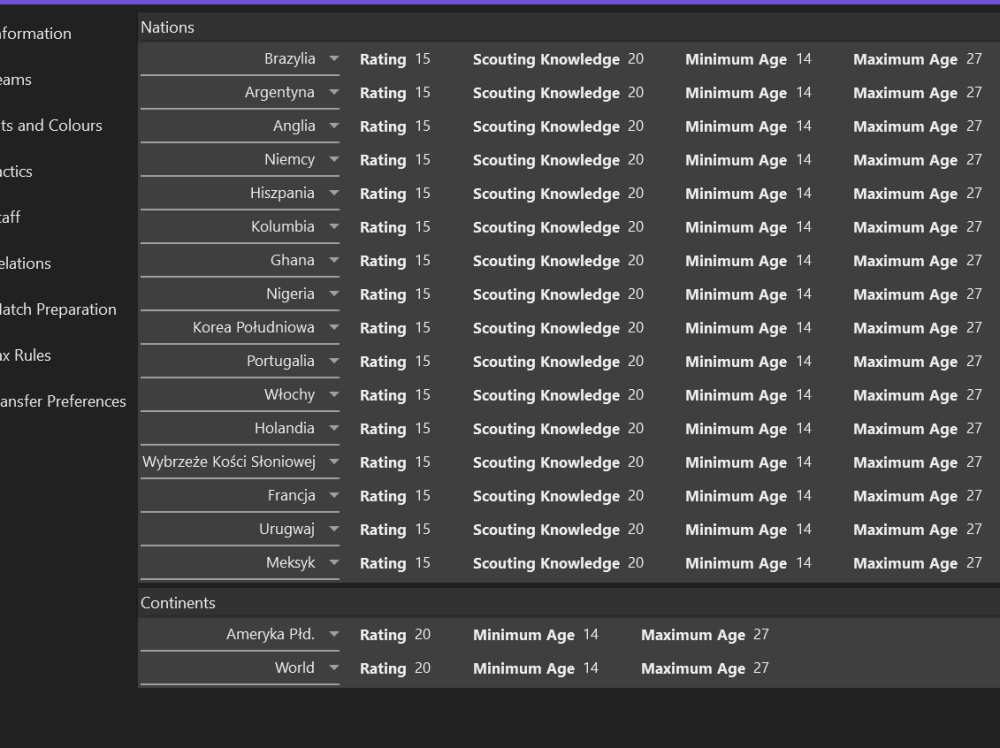Edit Francja Scouting Knowledge value 20
The height and width of the screenshot is (748, 1000).
click(x=635, y=495)
